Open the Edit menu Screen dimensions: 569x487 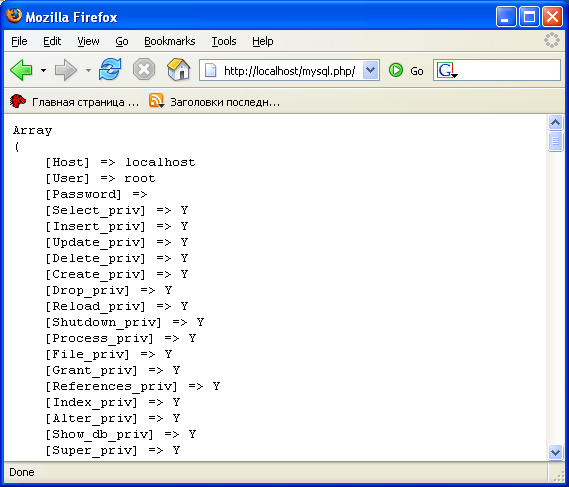(x=52, y=41)
